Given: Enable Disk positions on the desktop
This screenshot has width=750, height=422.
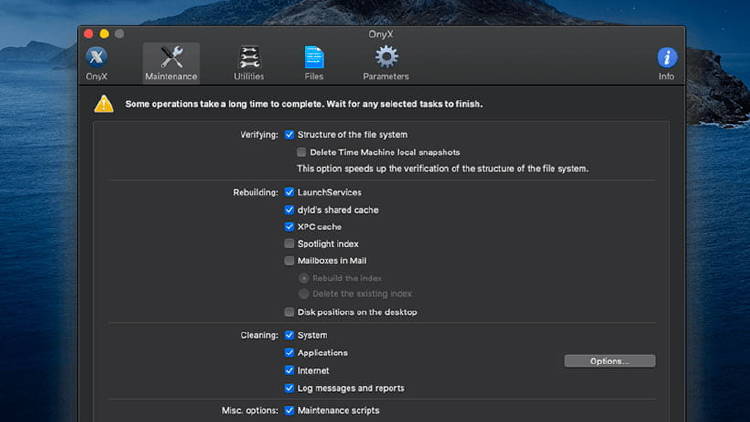Looking at the screenshot, I should [x=289, y=312].
